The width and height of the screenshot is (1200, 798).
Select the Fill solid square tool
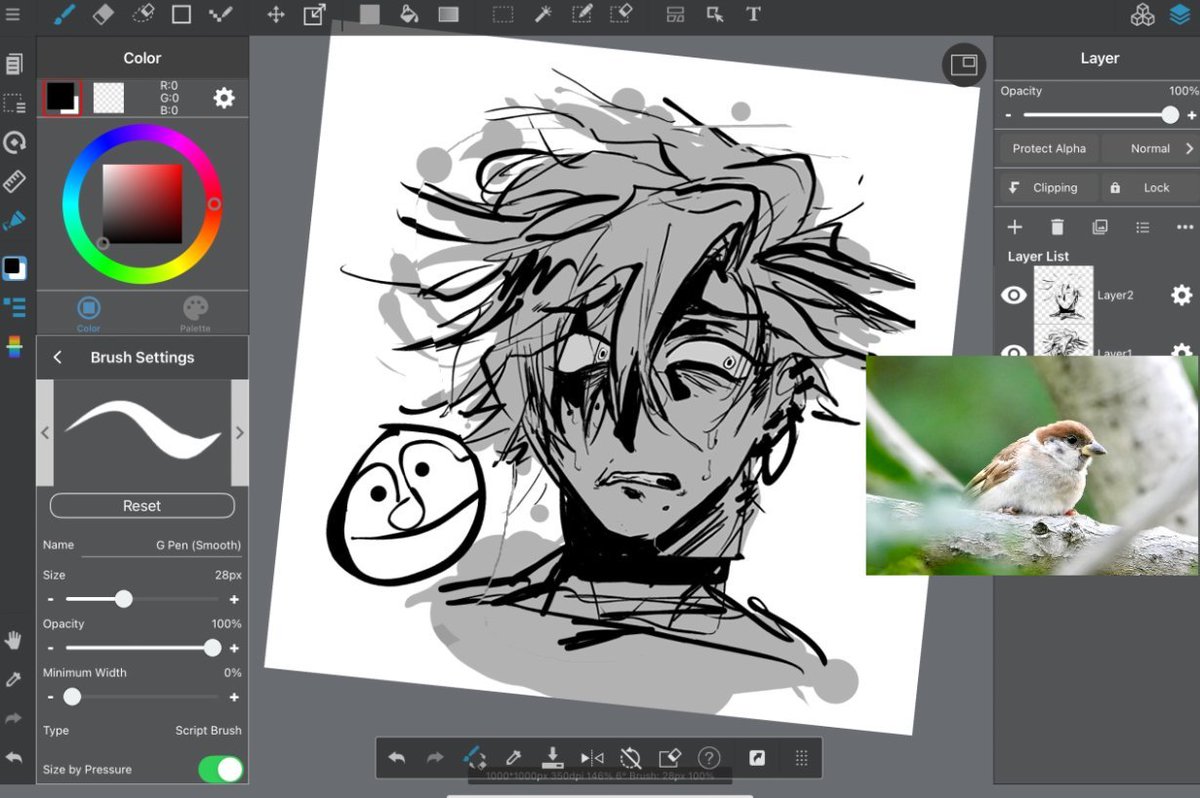(370, 15)
